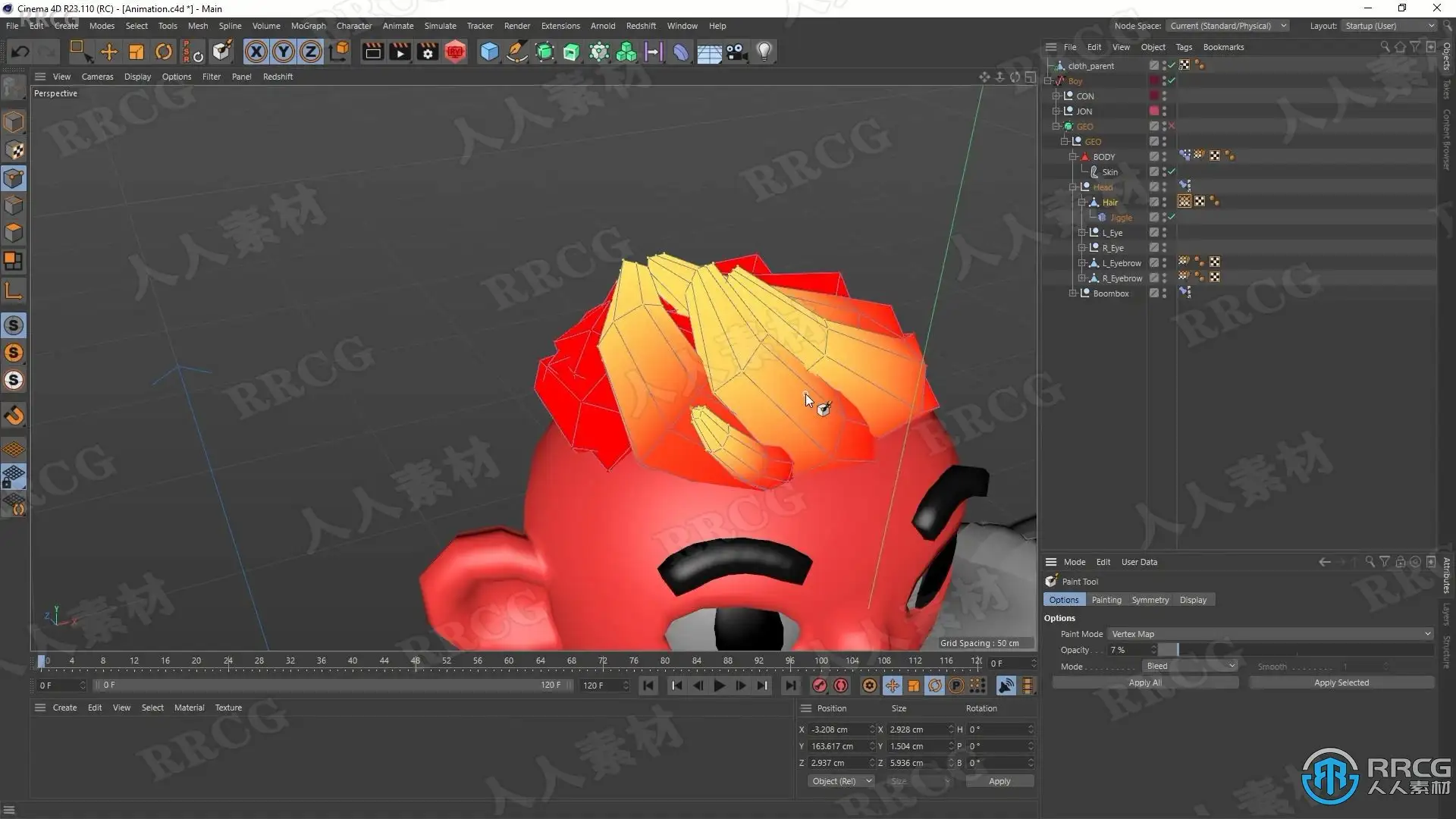Click the Apply All button
The image size is (1456, 819).
[x=1144, y=682]
